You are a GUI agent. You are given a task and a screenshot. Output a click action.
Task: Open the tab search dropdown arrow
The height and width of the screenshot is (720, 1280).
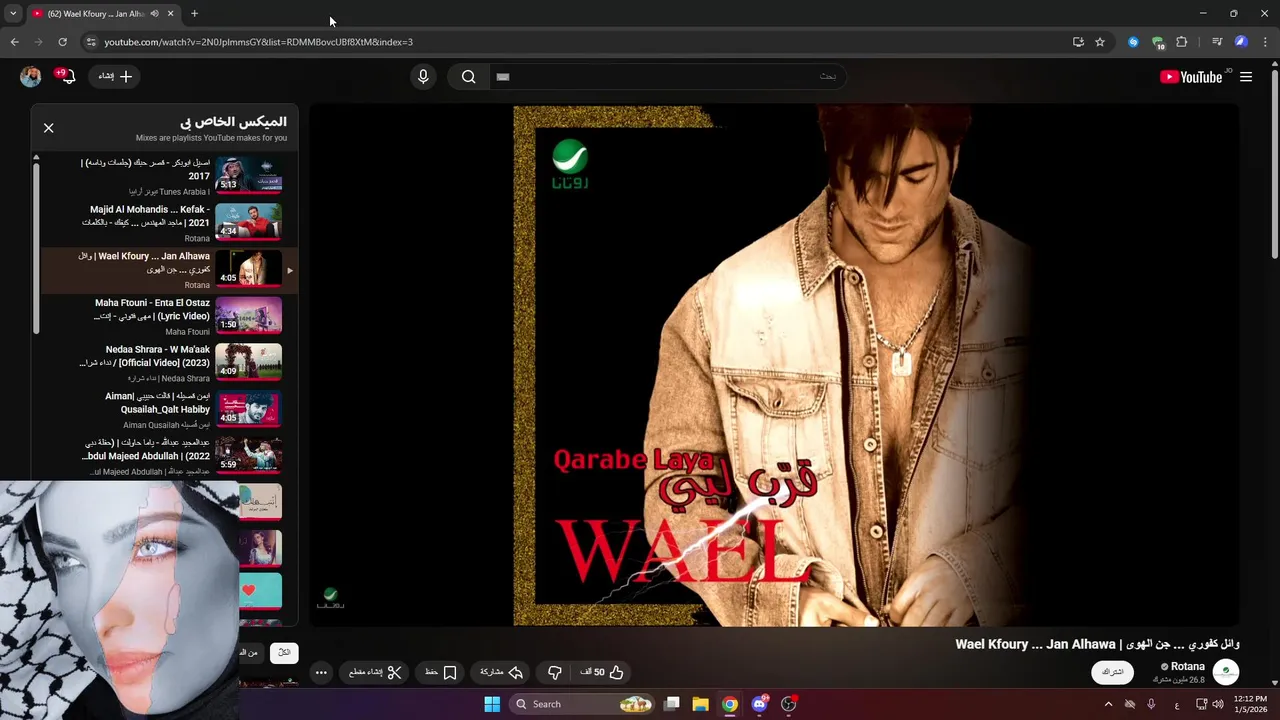[x=13, y=14]
